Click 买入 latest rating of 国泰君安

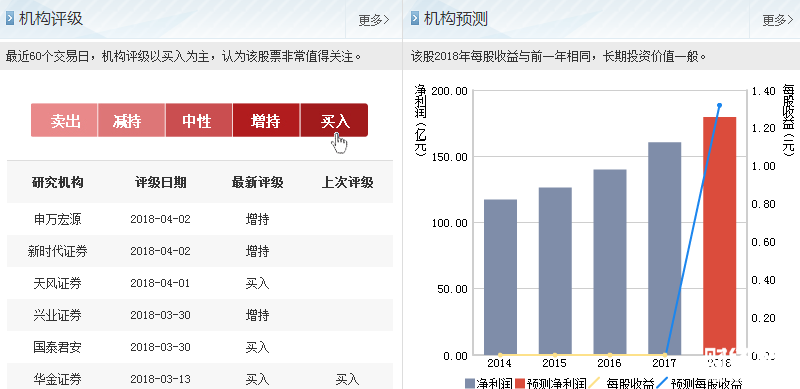257,347
